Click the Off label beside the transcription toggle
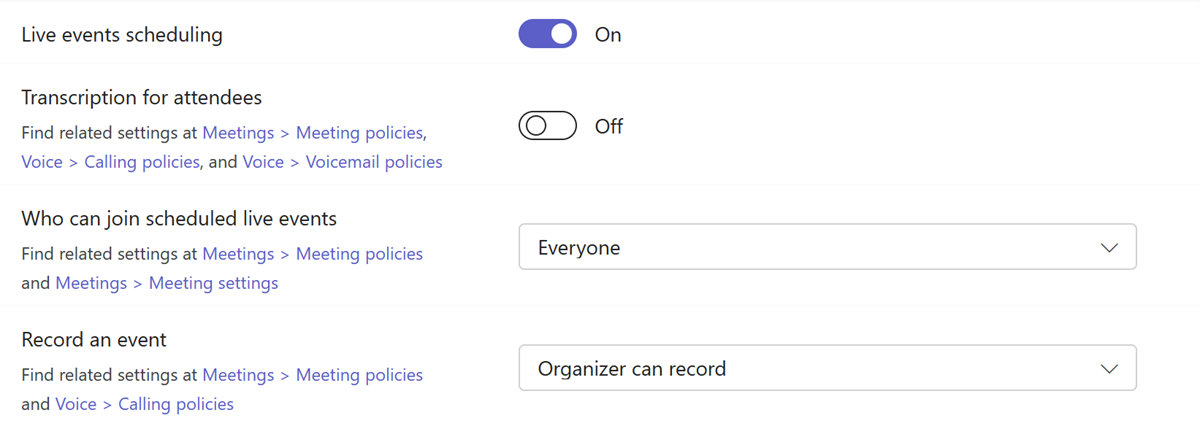 click(x=608, y=127)
